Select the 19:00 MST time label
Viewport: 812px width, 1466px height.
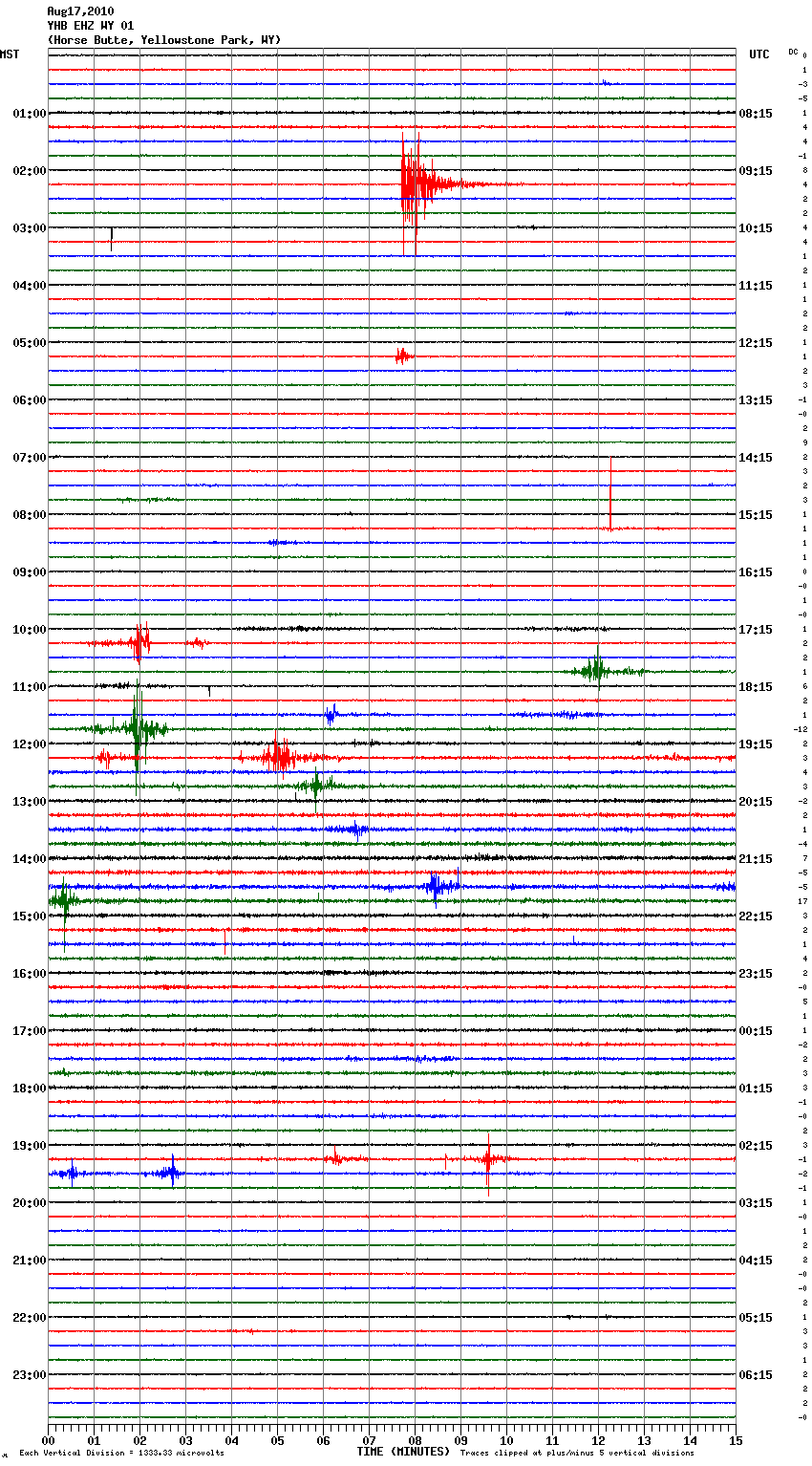coord(30,1146)
